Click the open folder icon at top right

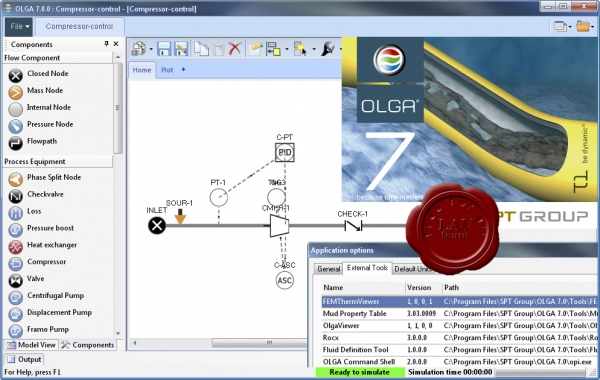point(583,26)
